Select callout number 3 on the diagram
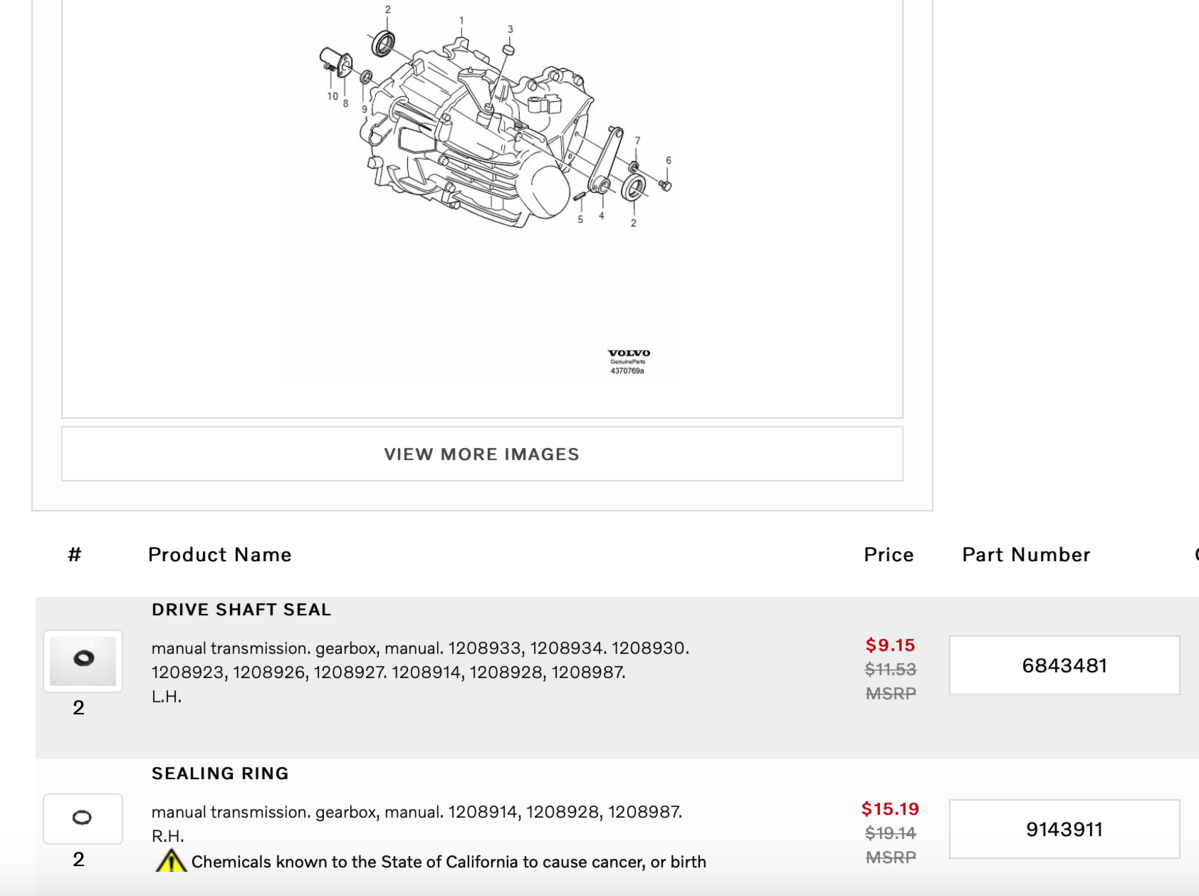The image size is (1199, 896). point(511,30)
